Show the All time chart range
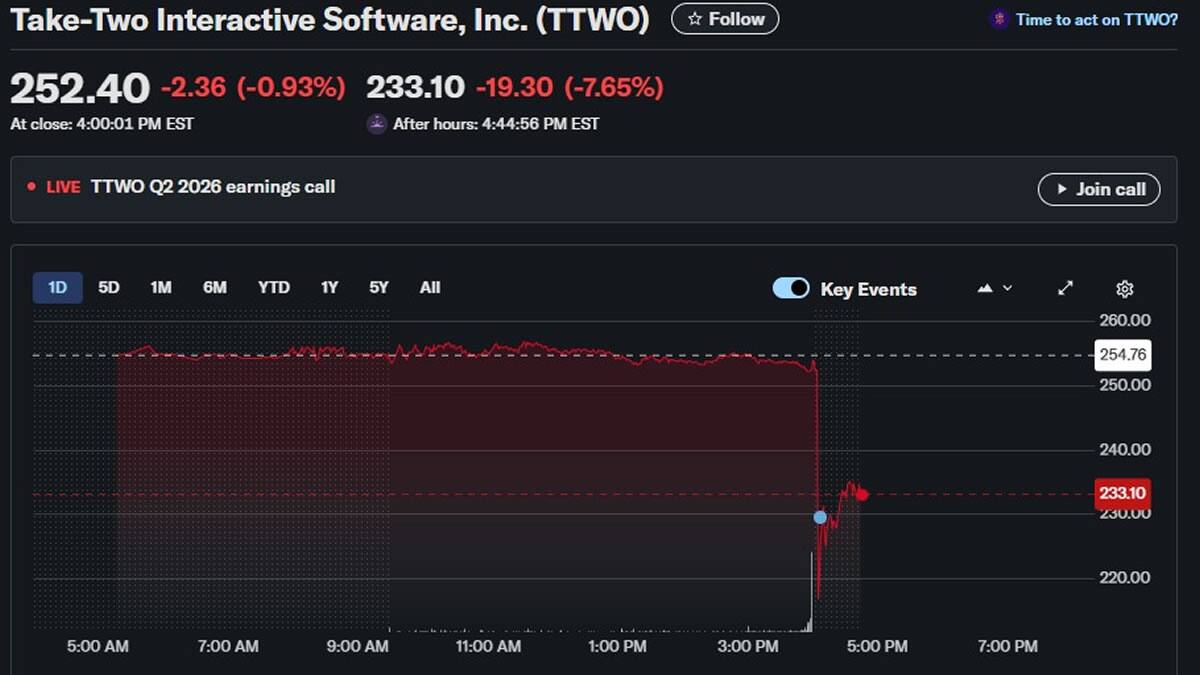Screen dimensions: 1200x675 click(430, 288)
